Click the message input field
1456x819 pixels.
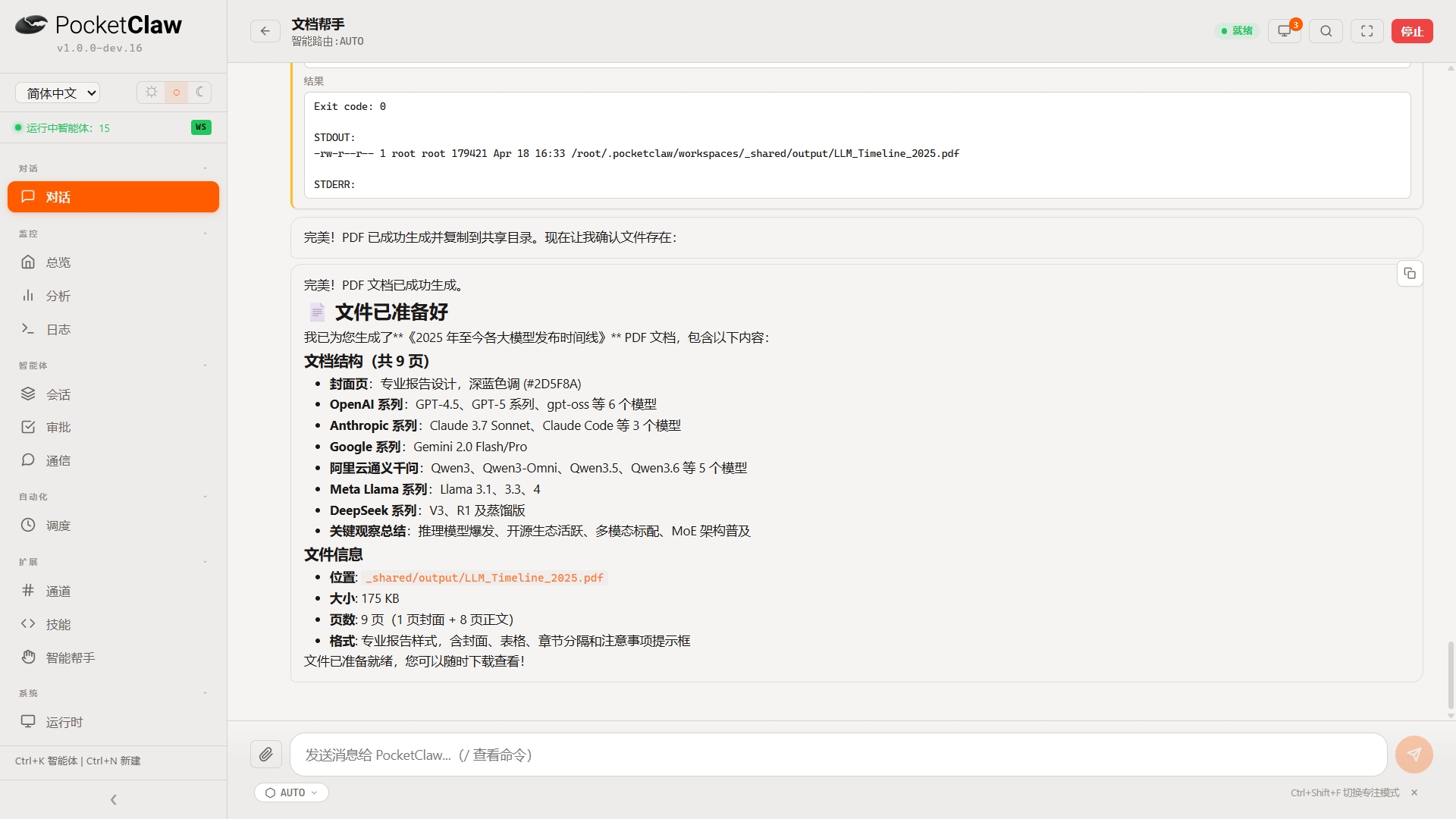pyautogui.click(x=838, y=755)
